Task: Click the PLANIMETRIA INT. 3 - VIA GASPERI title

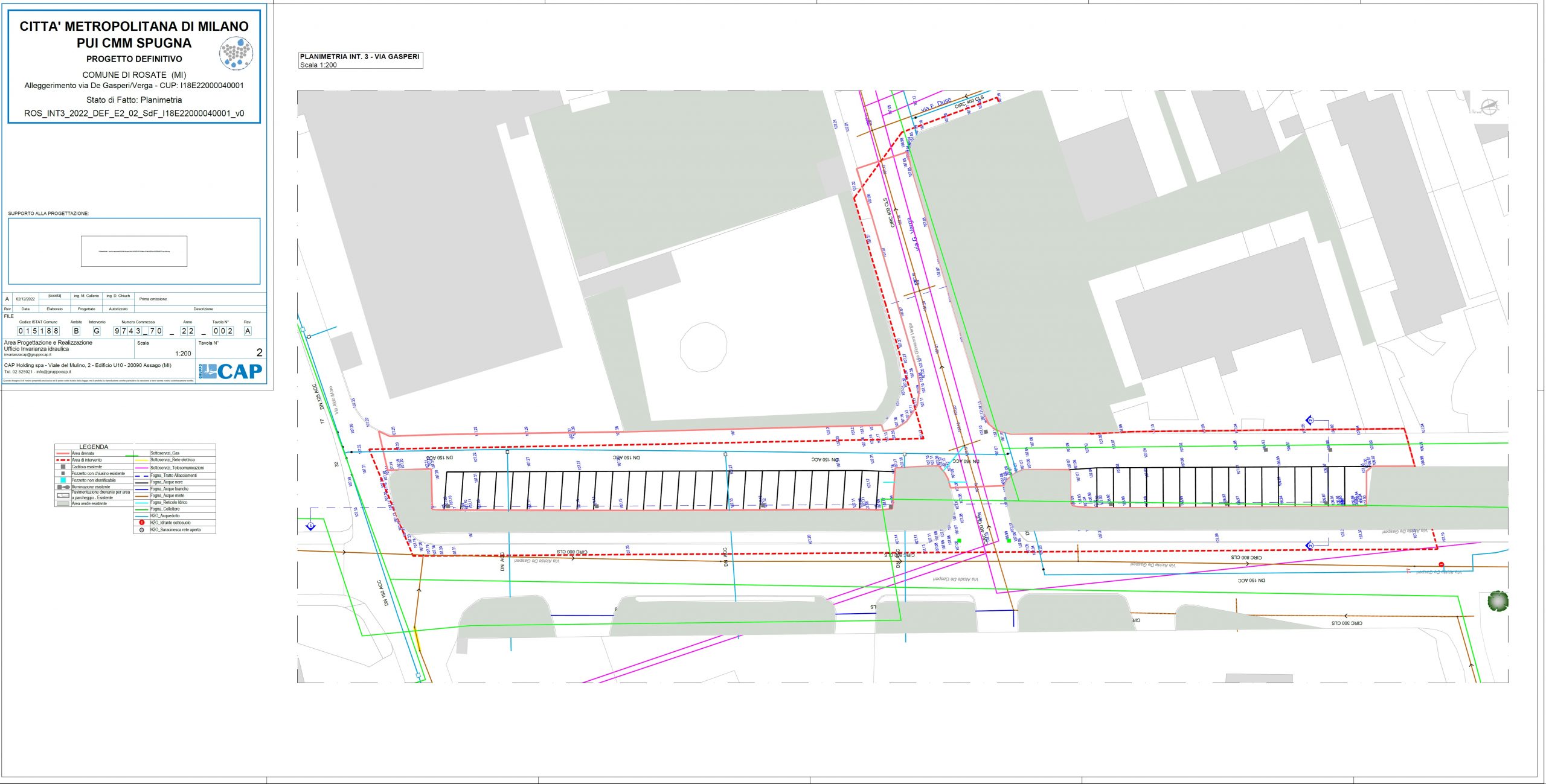Action: [359, 57]
